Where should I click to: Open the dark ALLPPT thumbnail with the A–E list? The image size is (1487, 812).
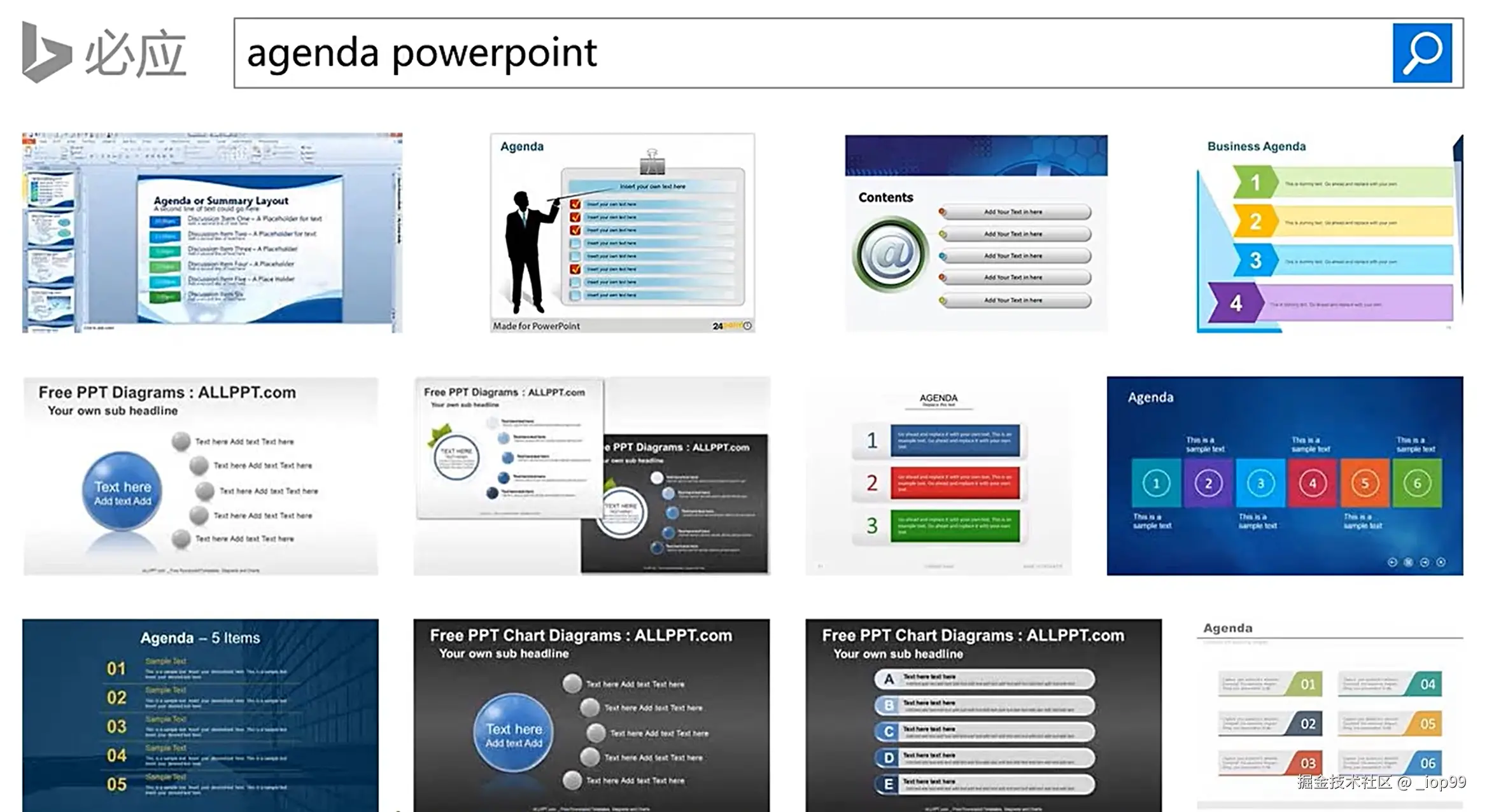coord(983,715)
